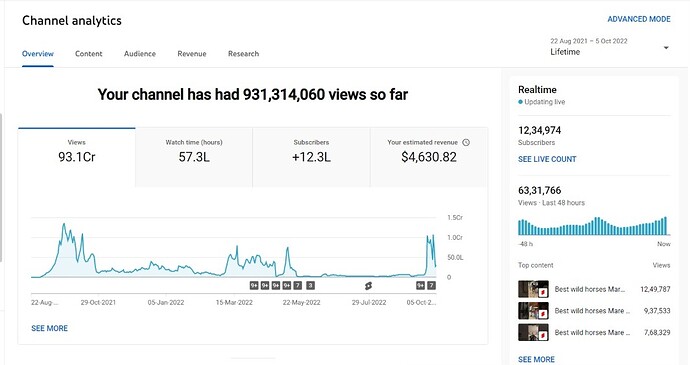Image resolution: width=690 pixels, height=365 pixels.
Task: Click SEE MORE under the views chart
Action: tap(49, 328)
